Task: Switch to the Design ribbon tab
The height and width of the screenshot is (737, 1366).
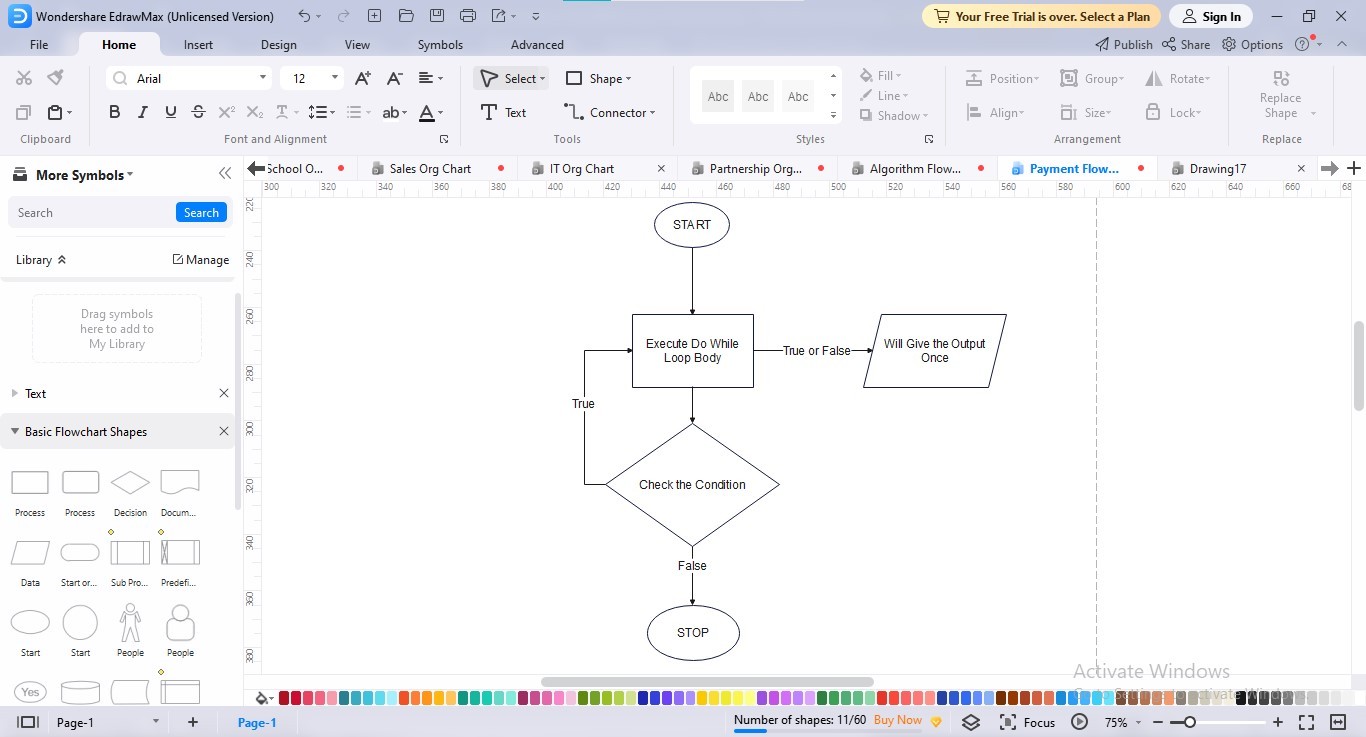Action: click(x=278, y=44)
